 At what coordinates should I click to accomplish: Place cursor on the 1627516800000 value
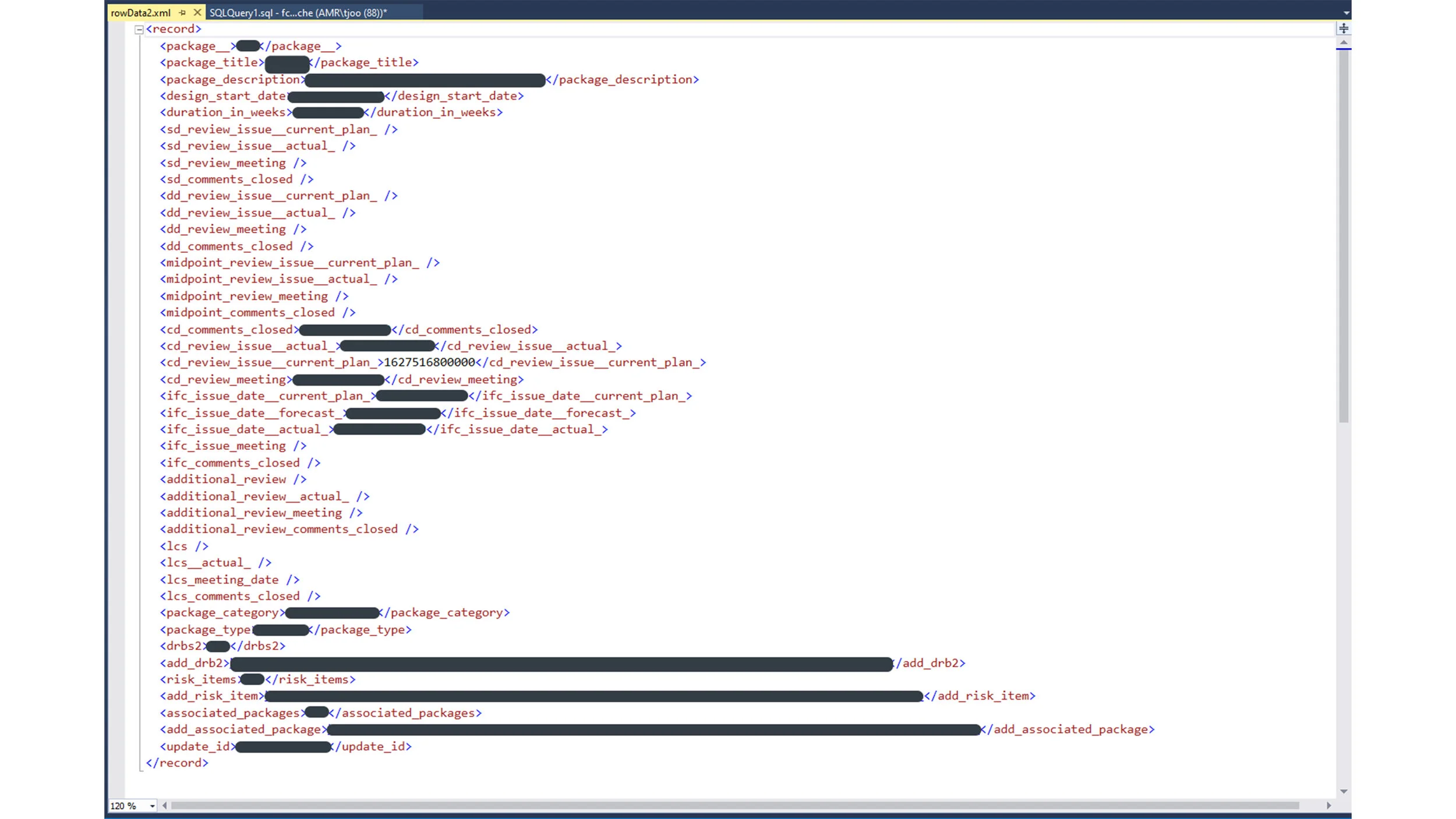tap(430, 362)
